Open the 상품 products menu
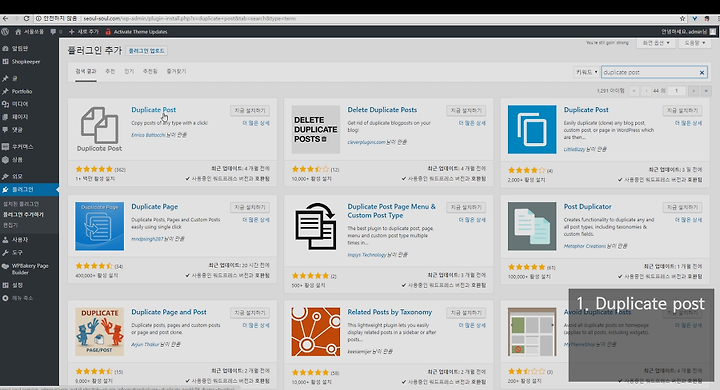This screenshot has height=390, width=720. [x=17, y=160]
